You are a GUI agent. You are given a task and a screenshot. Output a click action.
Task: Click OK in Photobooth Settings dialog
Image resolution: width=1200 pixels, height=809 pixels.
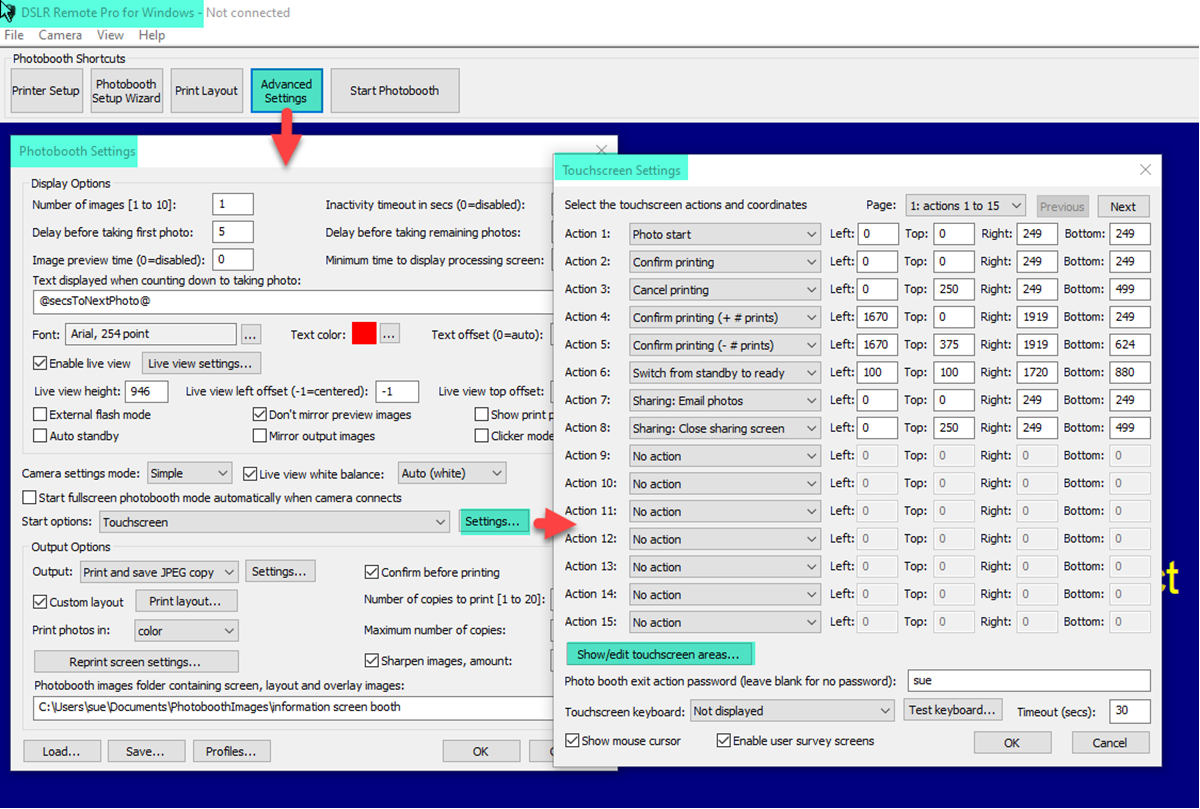(x=481, y=751)
